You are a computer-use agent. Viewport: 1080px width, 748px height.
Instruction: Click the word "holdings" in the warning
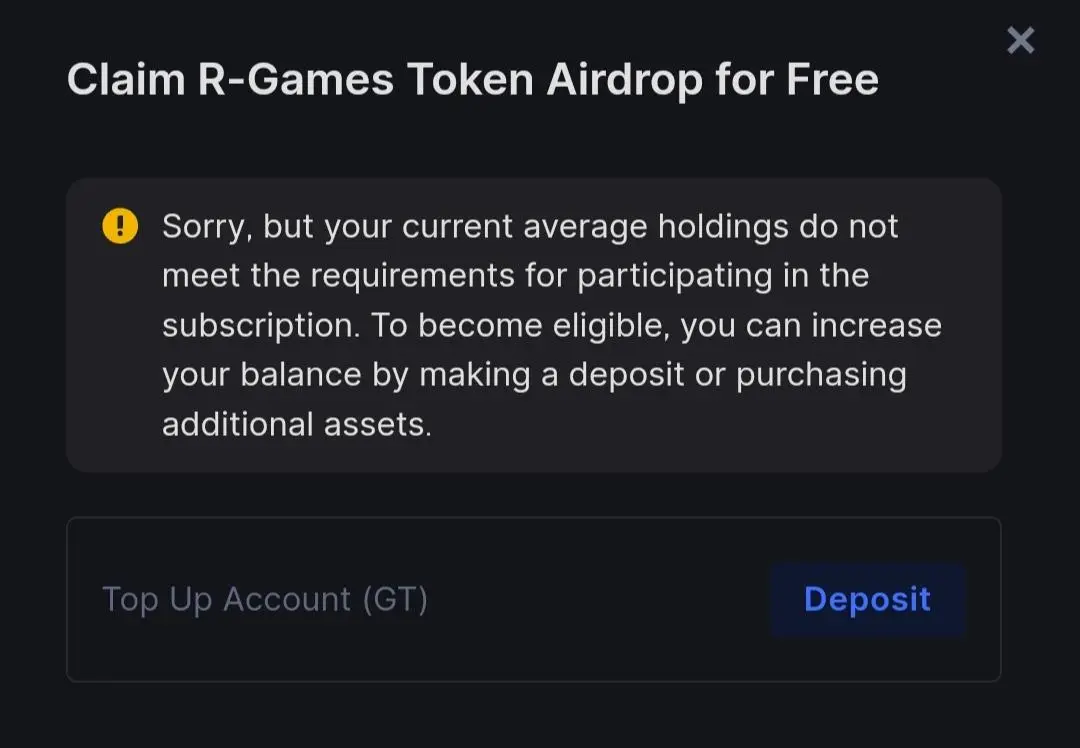(723, 226)
